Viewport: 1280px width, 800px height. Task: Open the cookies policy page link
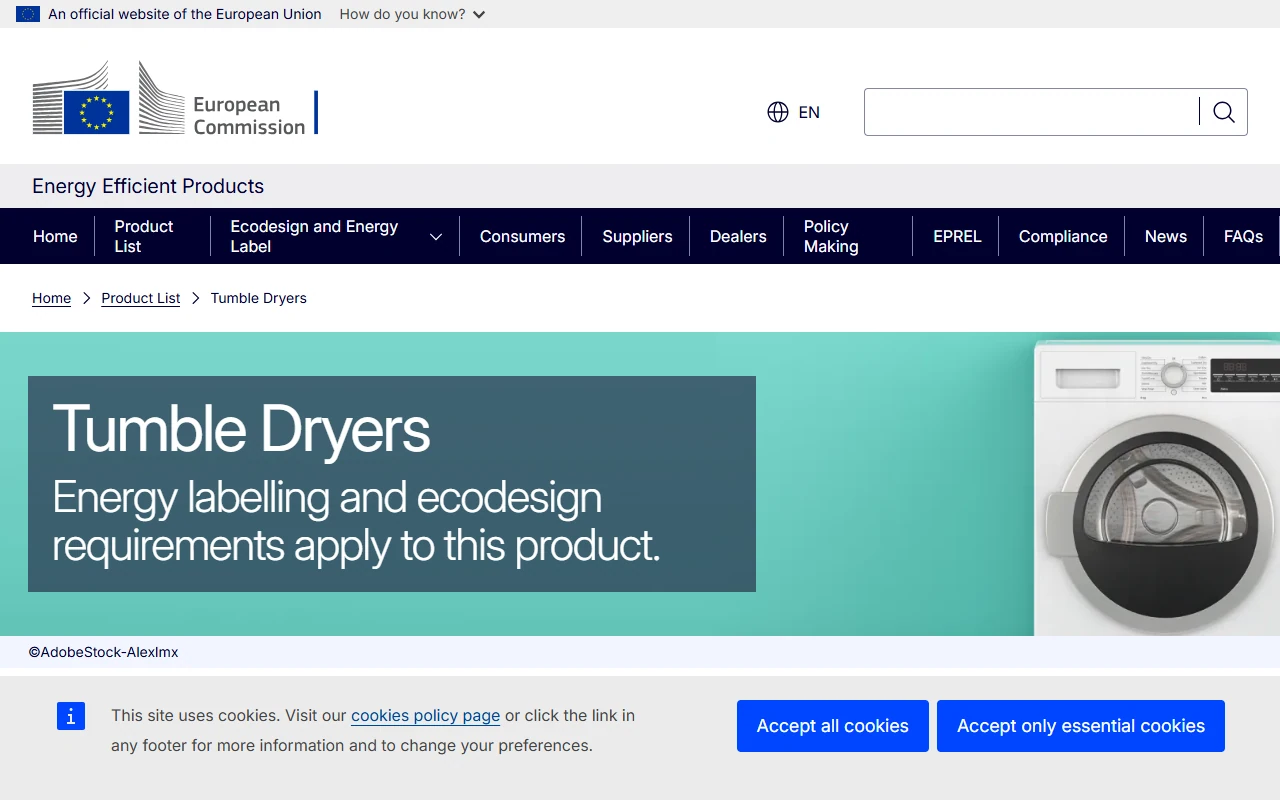425,716
